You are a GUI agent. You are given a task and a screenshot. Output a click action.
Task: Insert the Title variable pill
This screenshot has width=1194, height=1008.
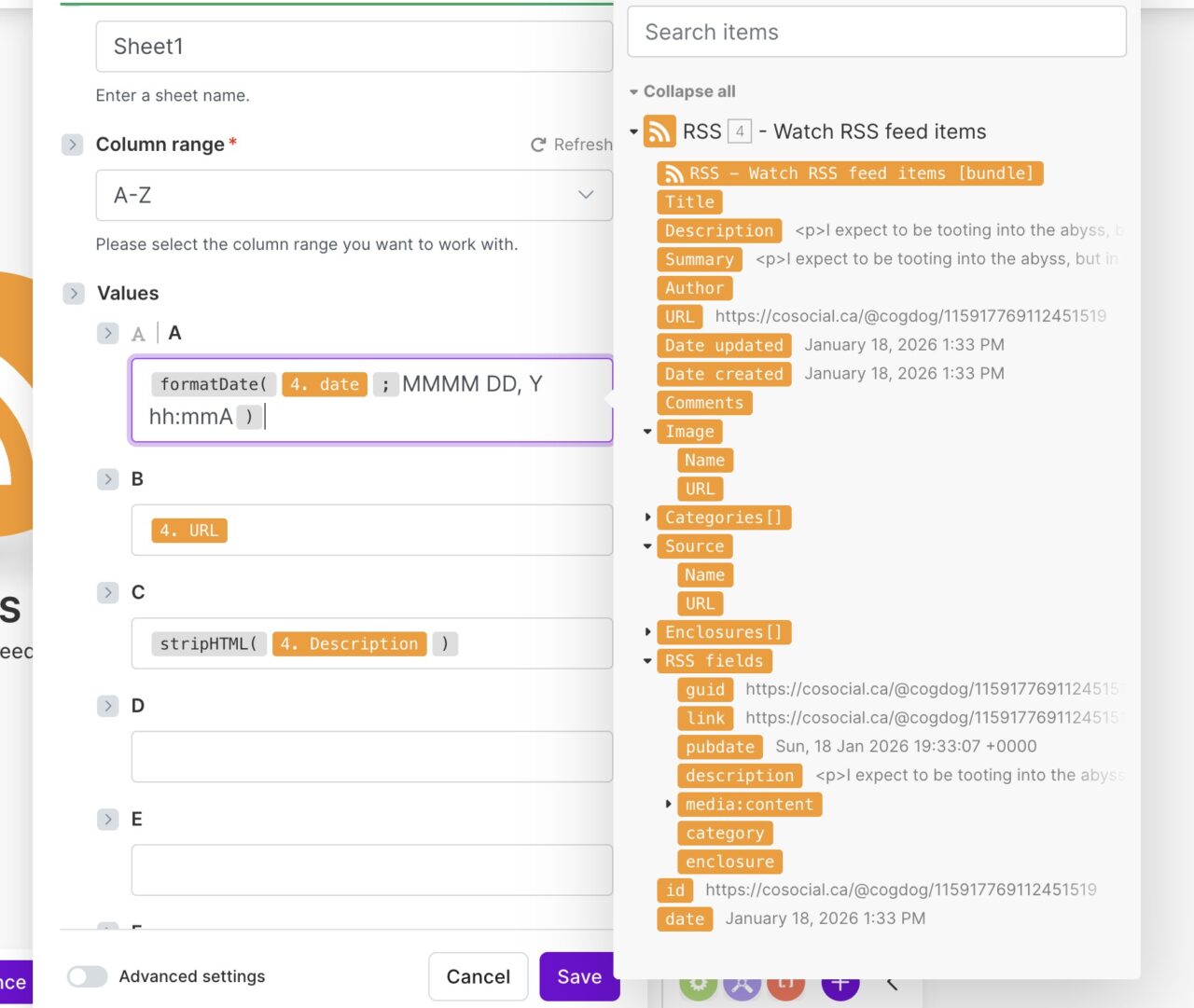click(689, 202)
